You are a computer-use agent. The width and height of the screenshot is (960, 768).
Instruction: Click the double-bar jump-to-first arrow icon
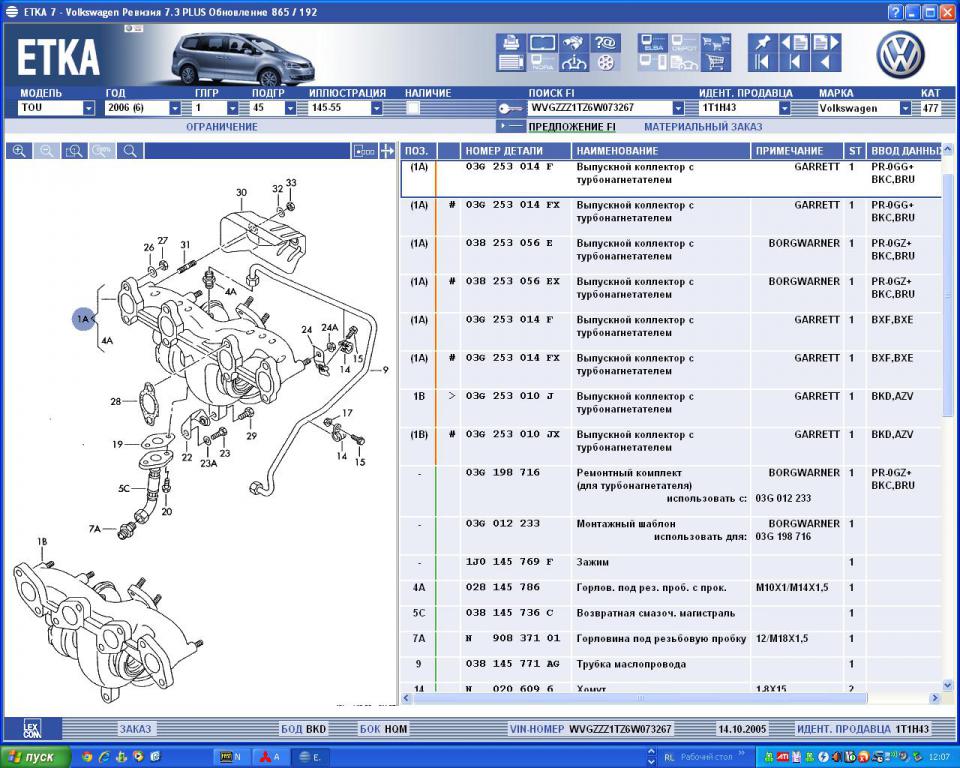point(762,62)
